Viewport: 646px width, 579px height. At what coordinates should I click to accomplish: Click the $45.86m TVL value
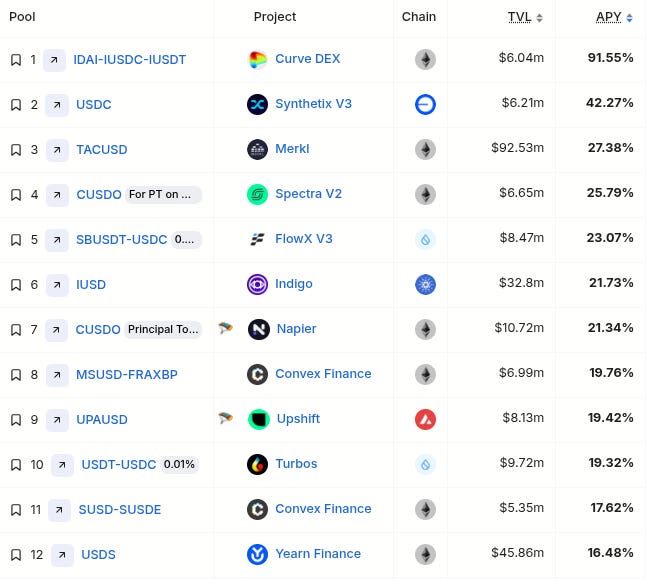click(517, 553)
